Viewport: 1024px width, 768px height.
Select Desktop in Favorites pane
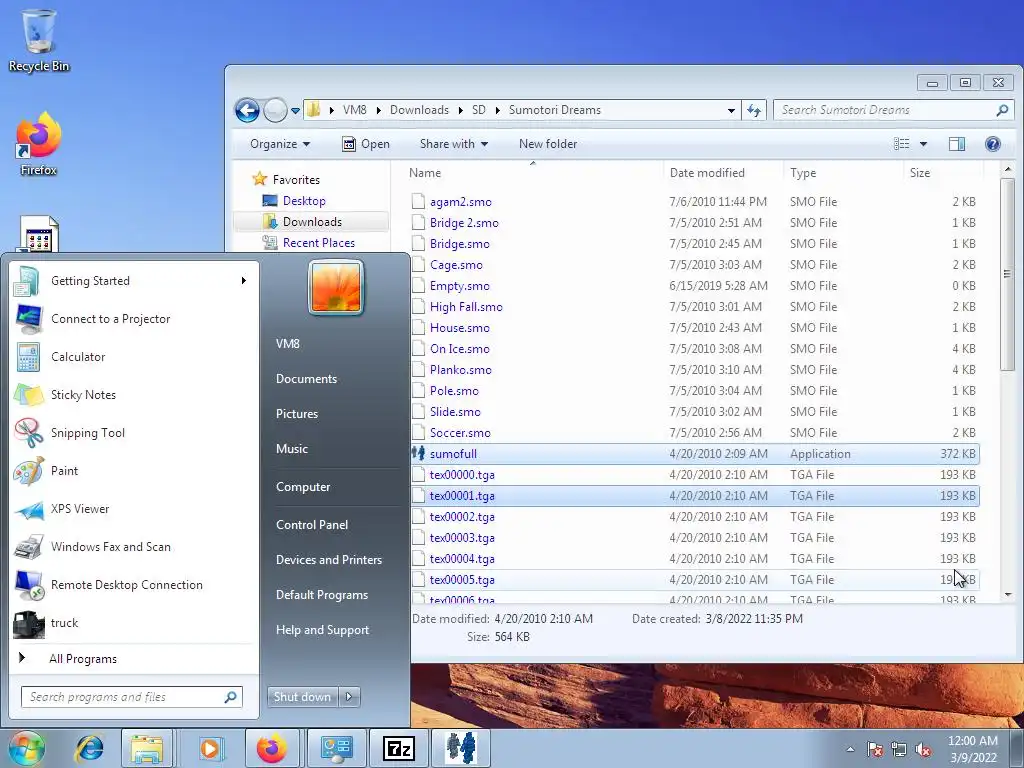304,200
